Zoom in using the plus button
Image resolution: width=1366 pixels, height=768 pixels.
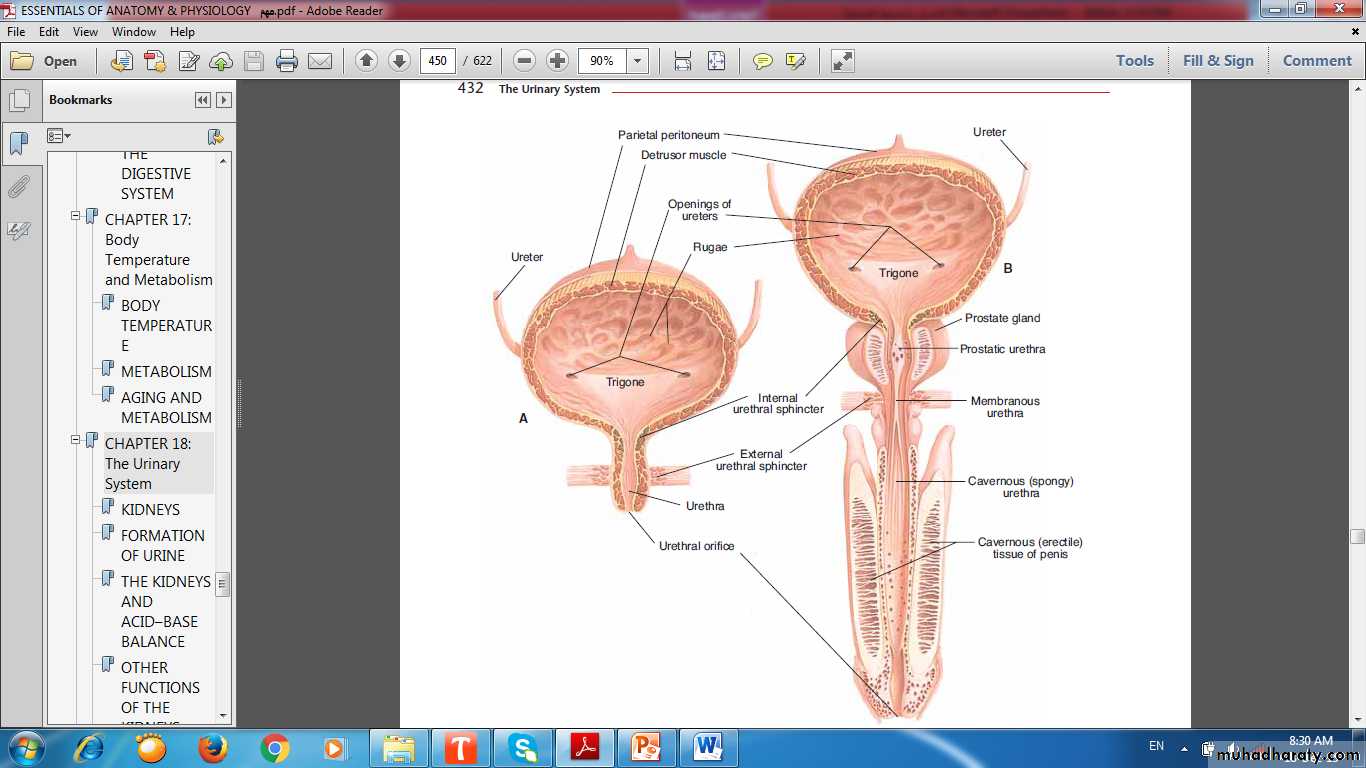[x=558, y=61]
